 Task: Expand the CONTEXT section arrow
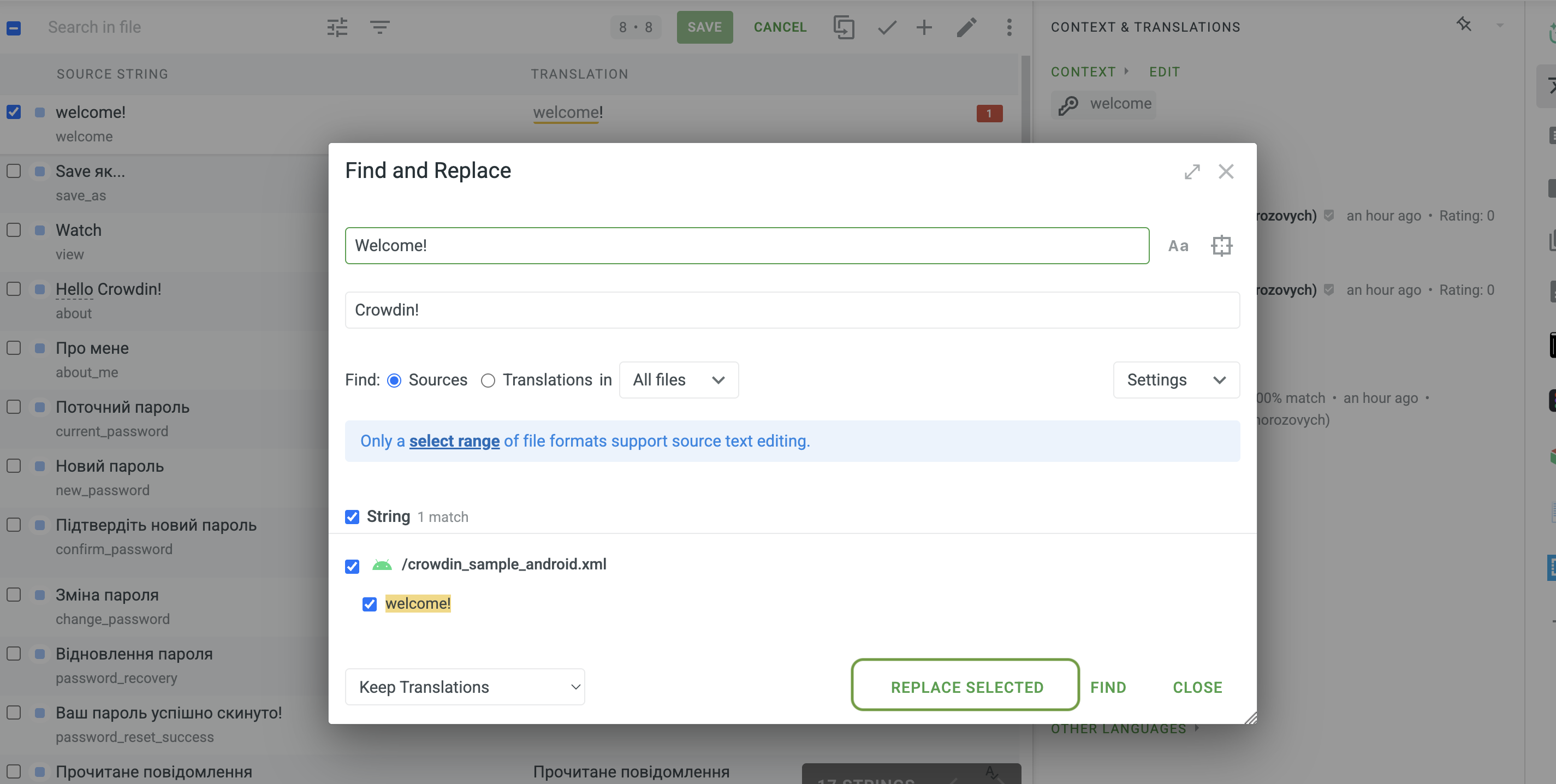click(1126, 72)
